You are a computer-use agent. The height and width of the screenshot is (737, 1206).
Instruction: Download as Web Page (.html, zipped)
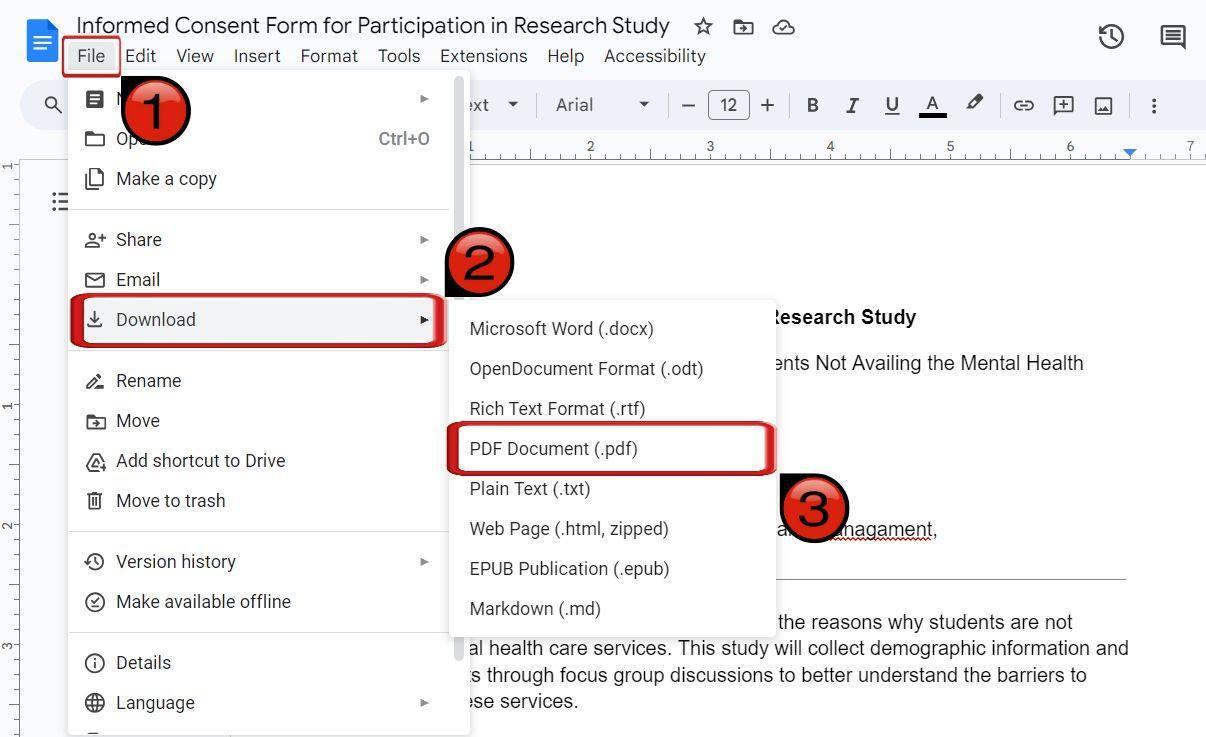(x=612, y=529)
